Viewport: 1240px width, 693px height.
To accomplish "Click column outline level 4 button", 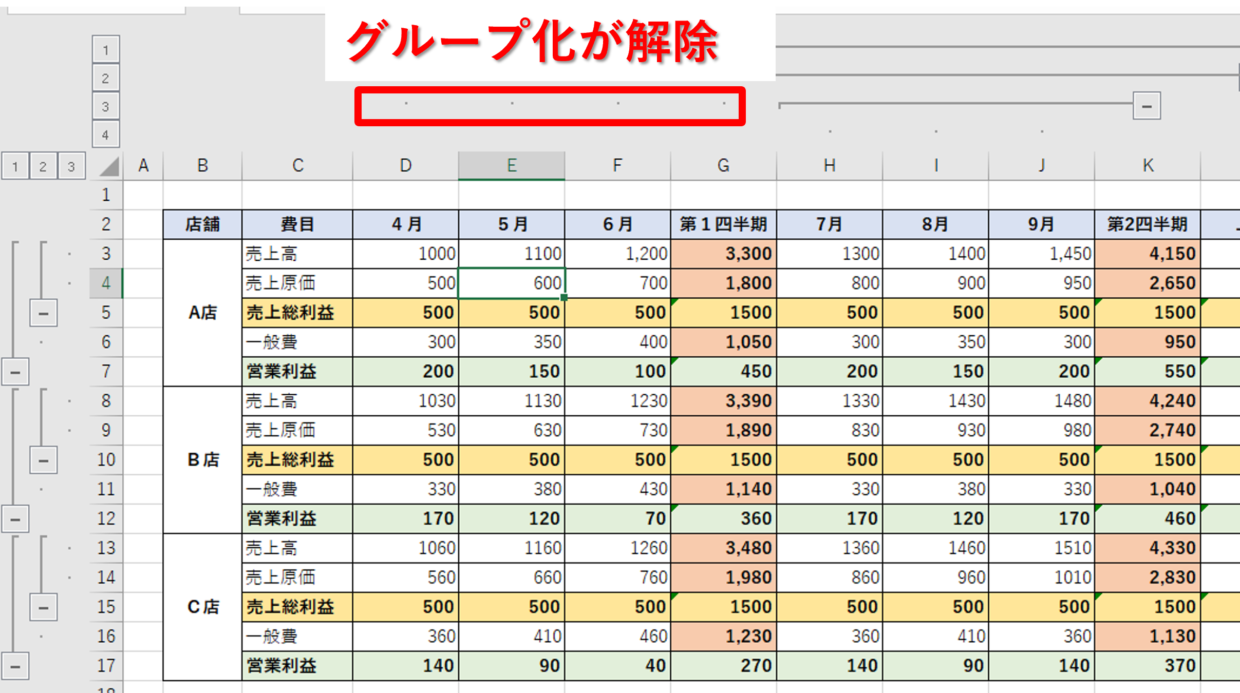I will 106,134.
